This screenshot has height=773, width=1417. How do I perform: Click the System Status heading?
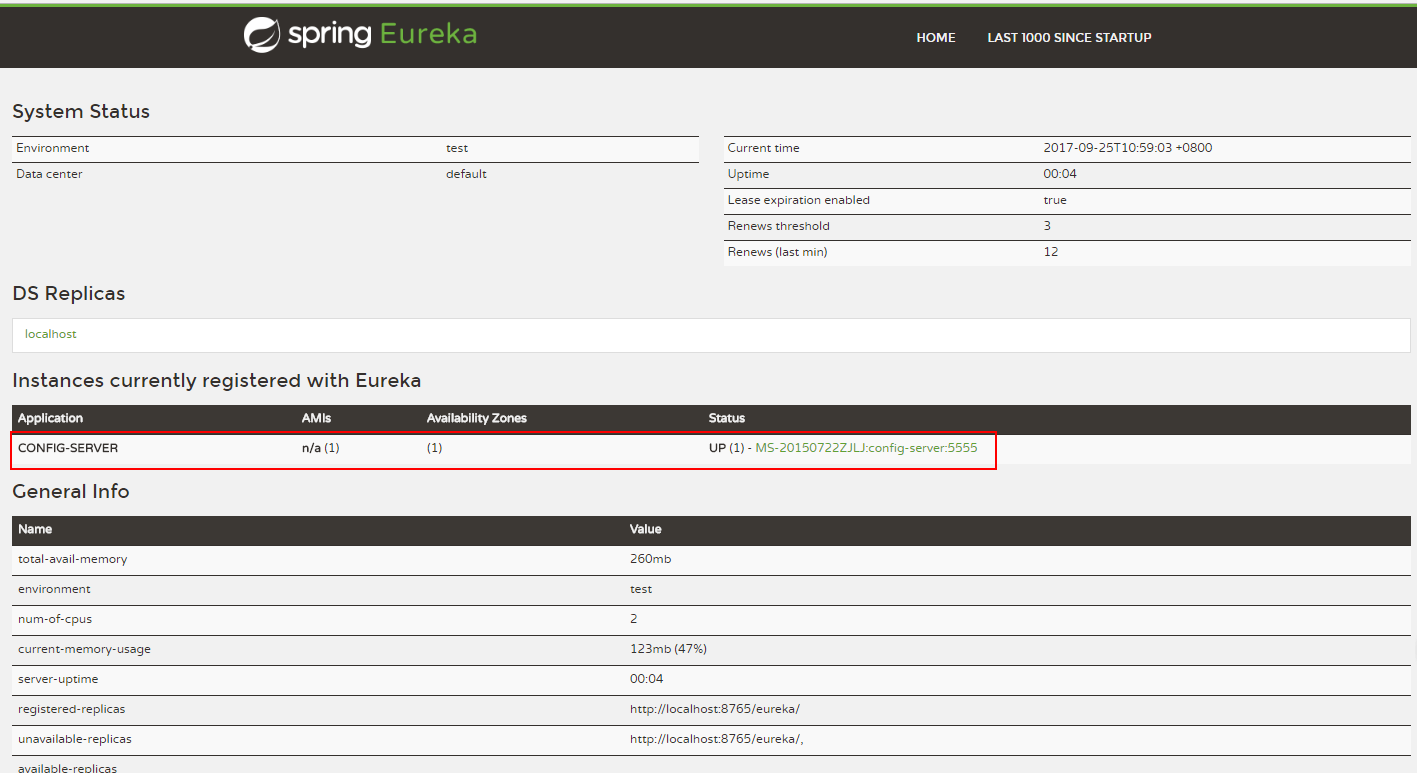pos(81,111)
